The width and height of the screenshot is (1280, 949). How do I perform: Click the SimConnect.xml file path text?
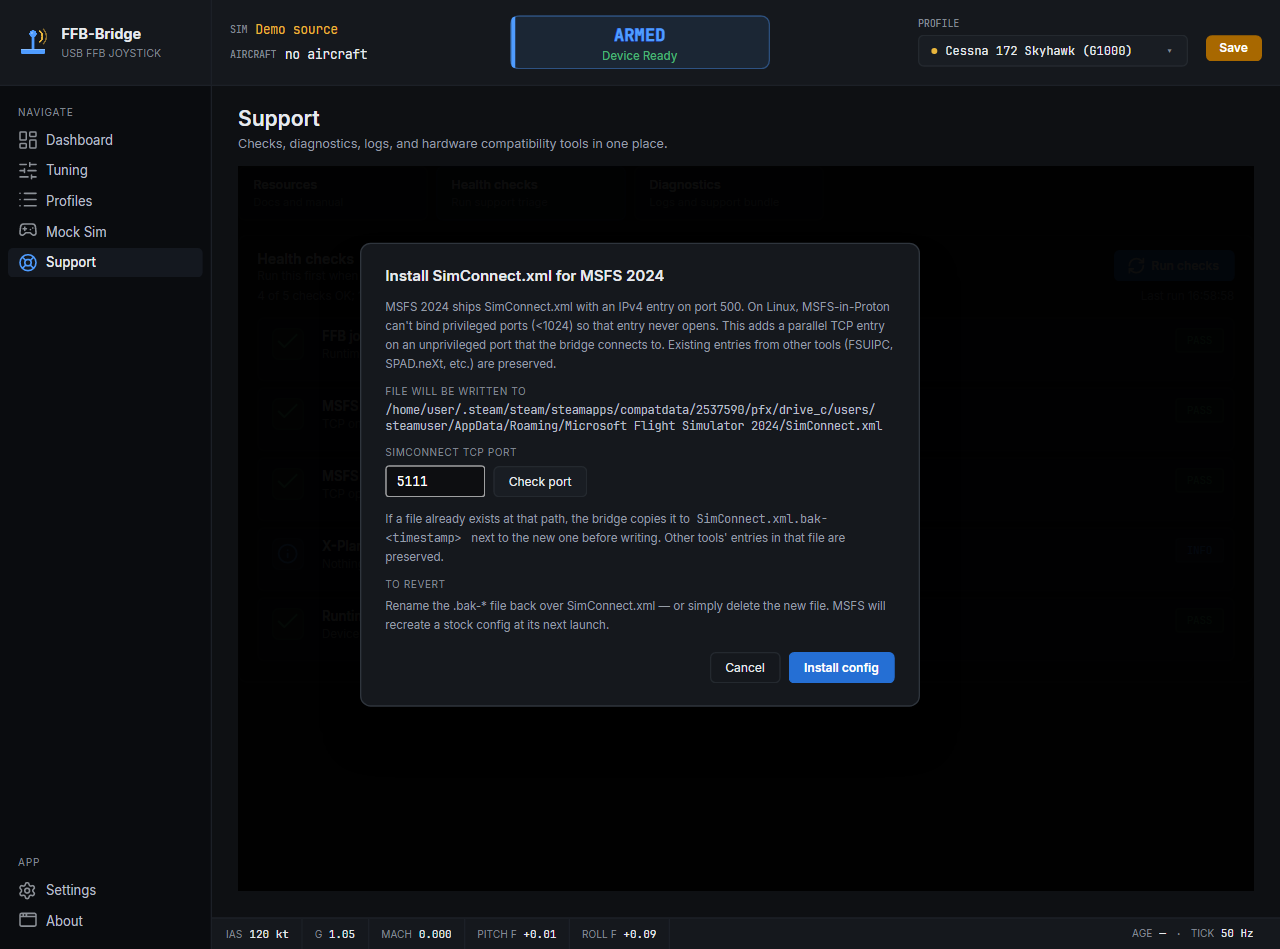click(633, 418)
